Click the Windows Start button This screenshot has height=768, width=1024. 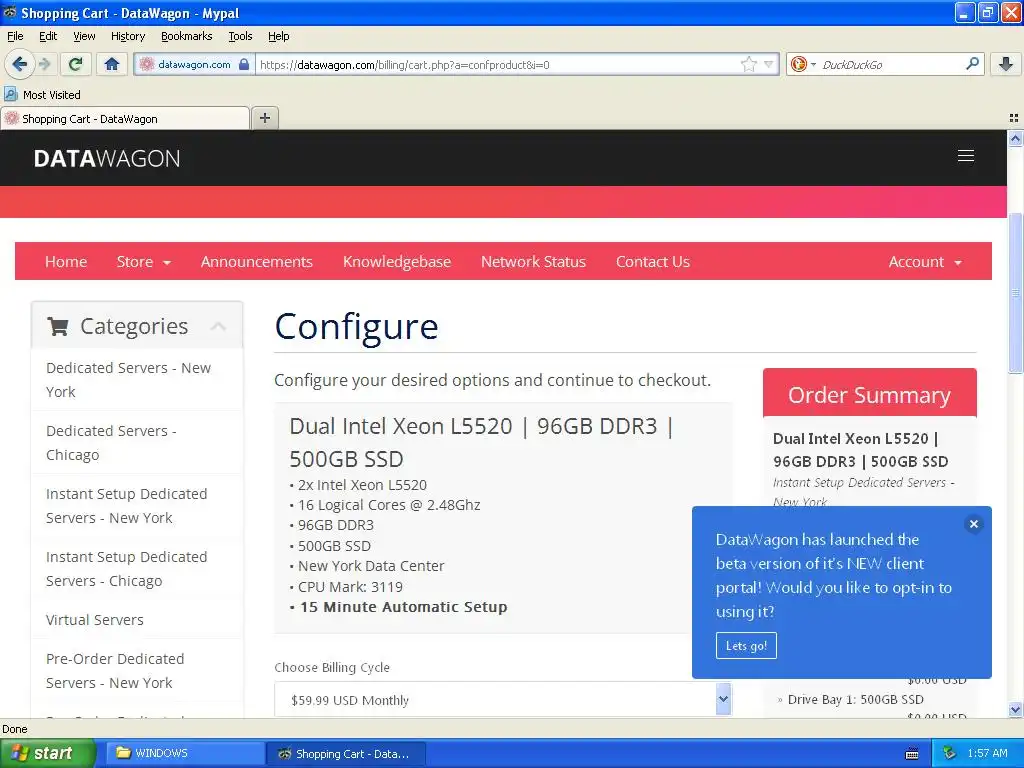pos(47,753)
